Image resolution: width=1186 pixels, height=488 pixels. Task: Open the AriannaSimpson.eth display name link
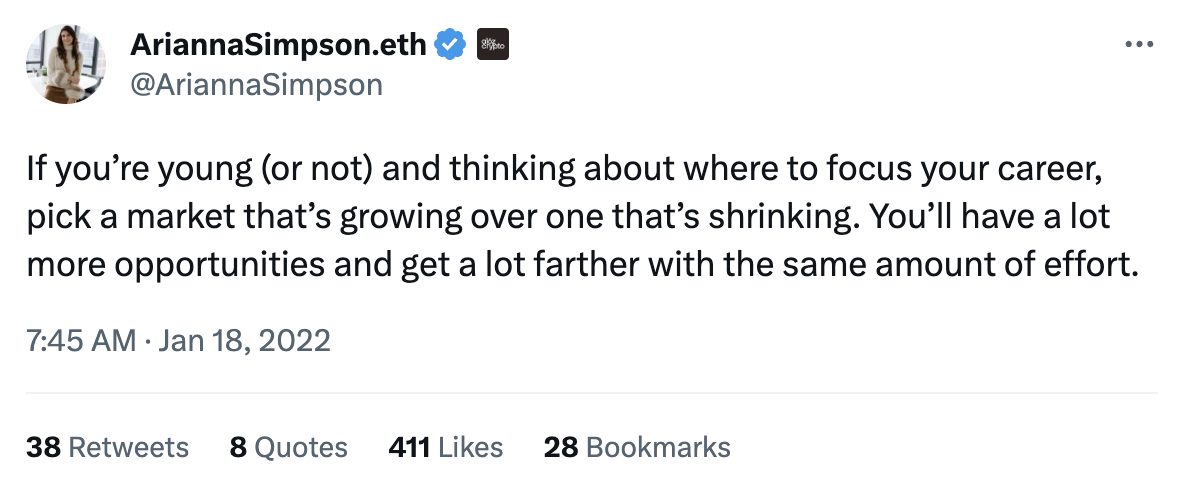[279, 44]
